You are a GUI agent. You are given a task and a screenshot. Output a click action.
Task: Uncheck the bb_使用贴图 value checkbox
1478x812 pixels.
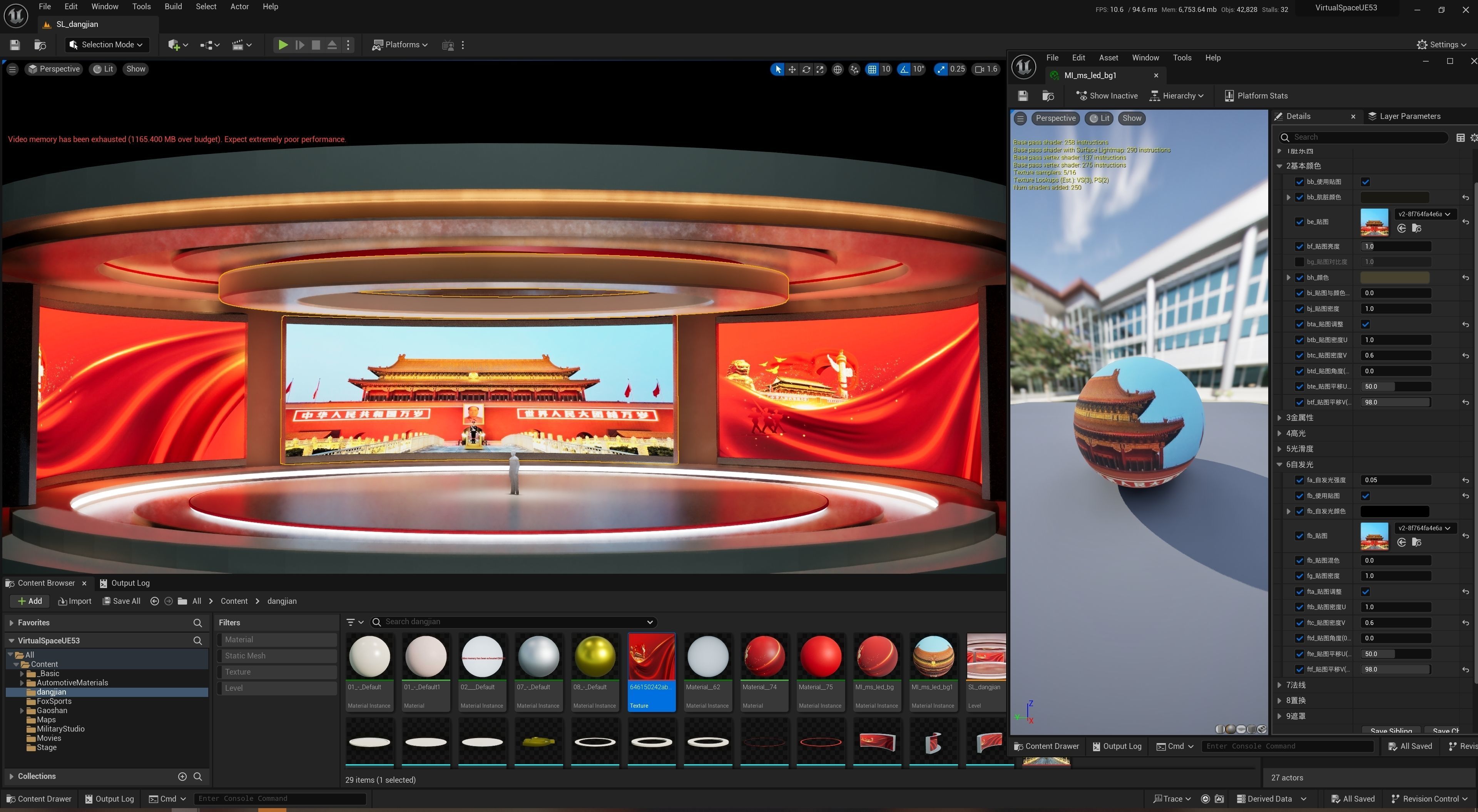tap(1366, 182)
